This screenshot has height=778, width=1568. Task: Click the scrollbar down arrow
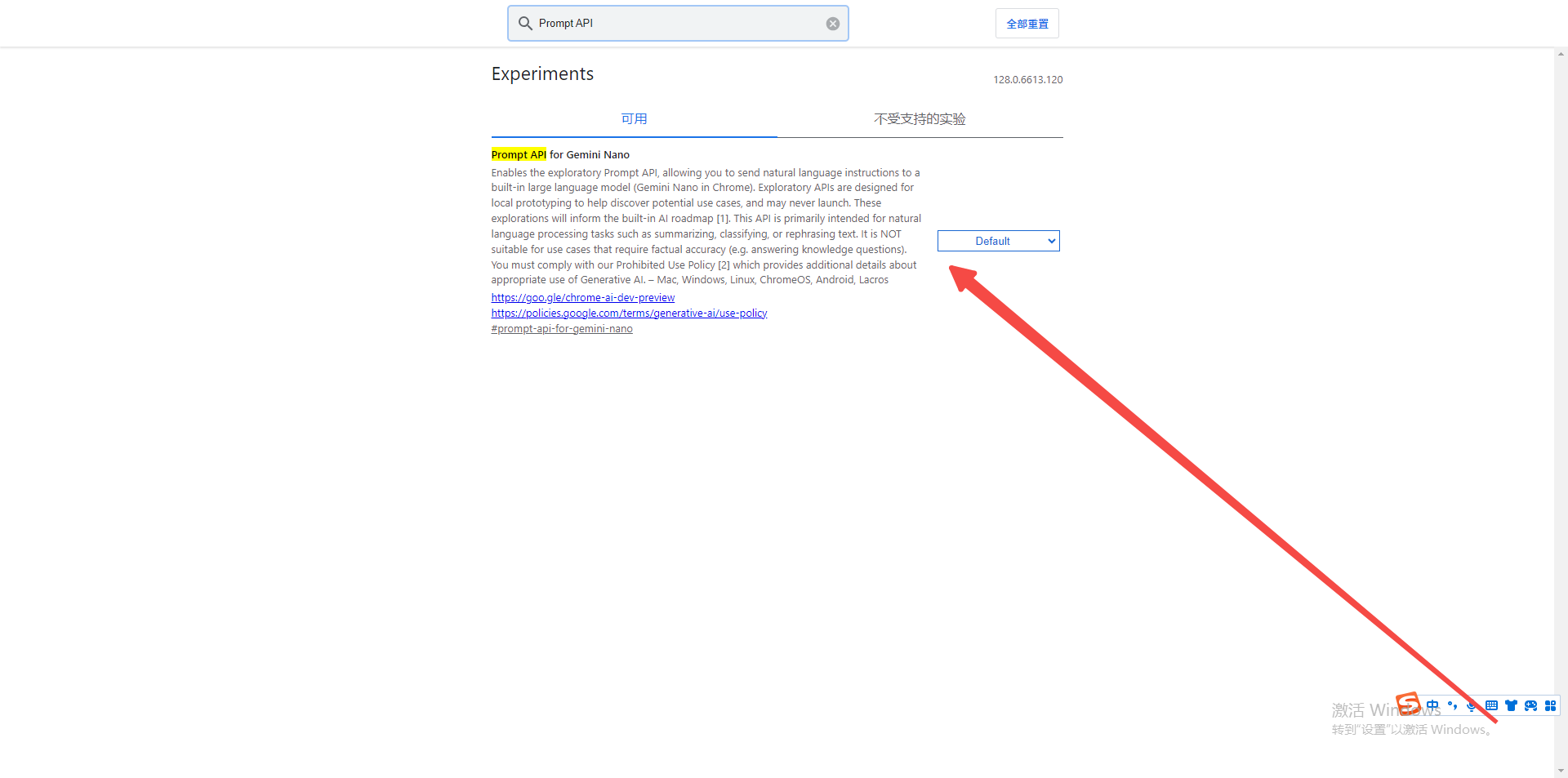tap(1561, 771)
